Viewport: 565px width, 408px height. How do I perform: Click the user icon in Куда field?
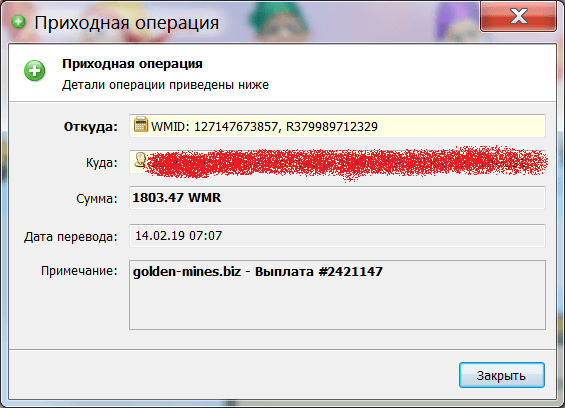click(x=140, y=160)
